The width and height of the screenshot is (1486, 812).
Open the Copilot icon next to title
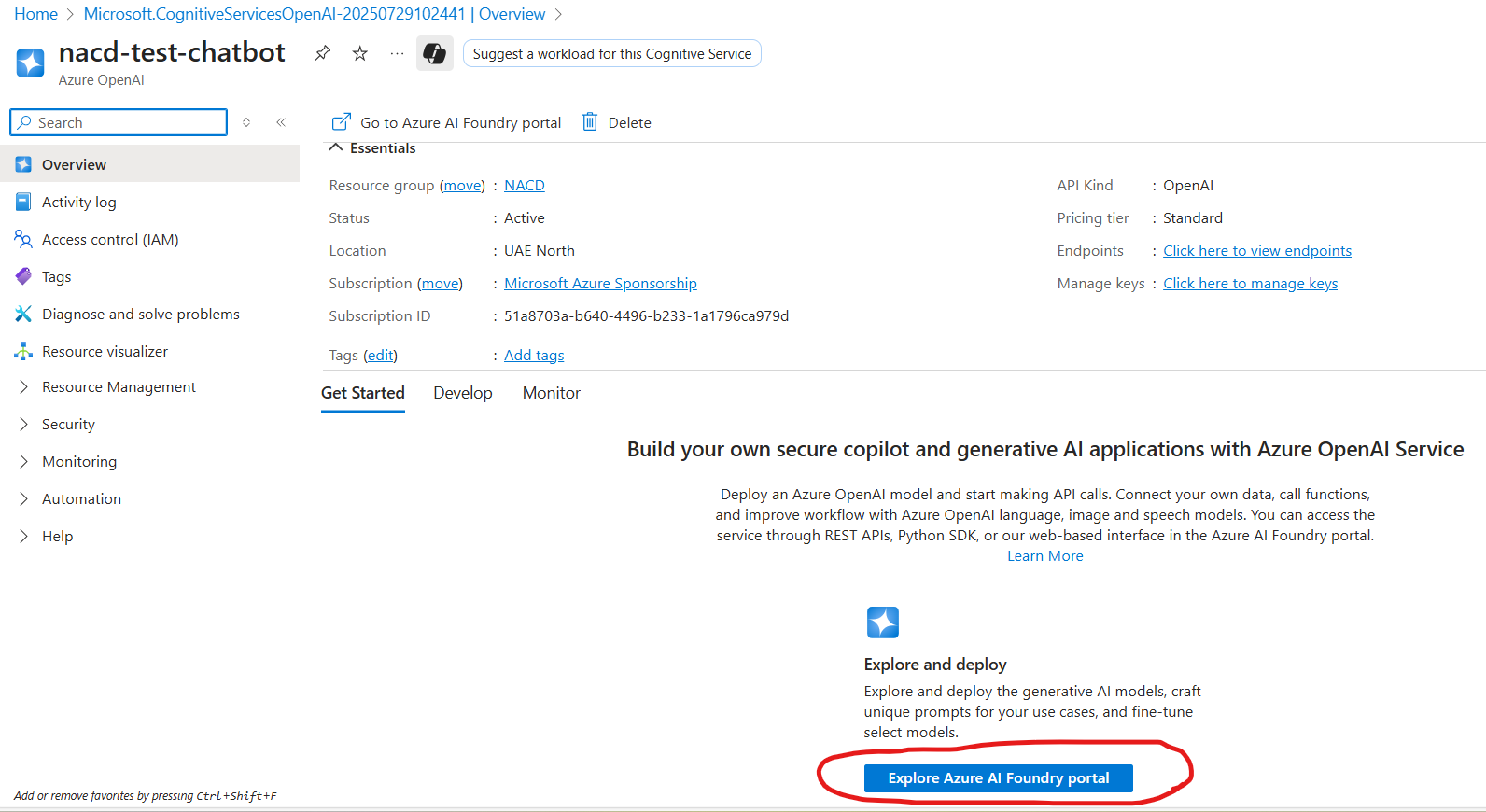tap(434, 53)
